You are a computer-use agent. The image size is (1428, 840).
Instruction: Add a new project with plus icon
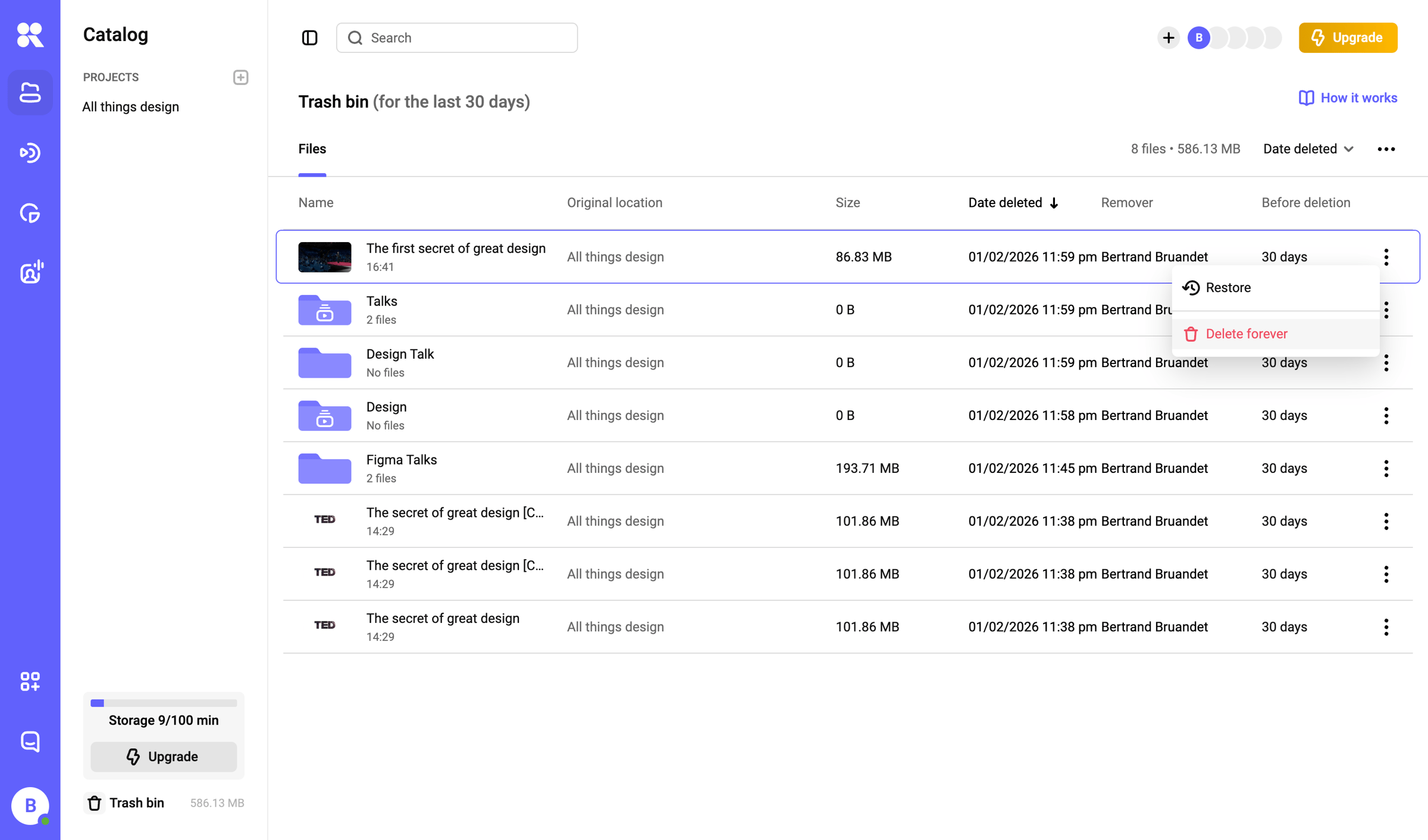pyautogui.click(x=240, y=77)
